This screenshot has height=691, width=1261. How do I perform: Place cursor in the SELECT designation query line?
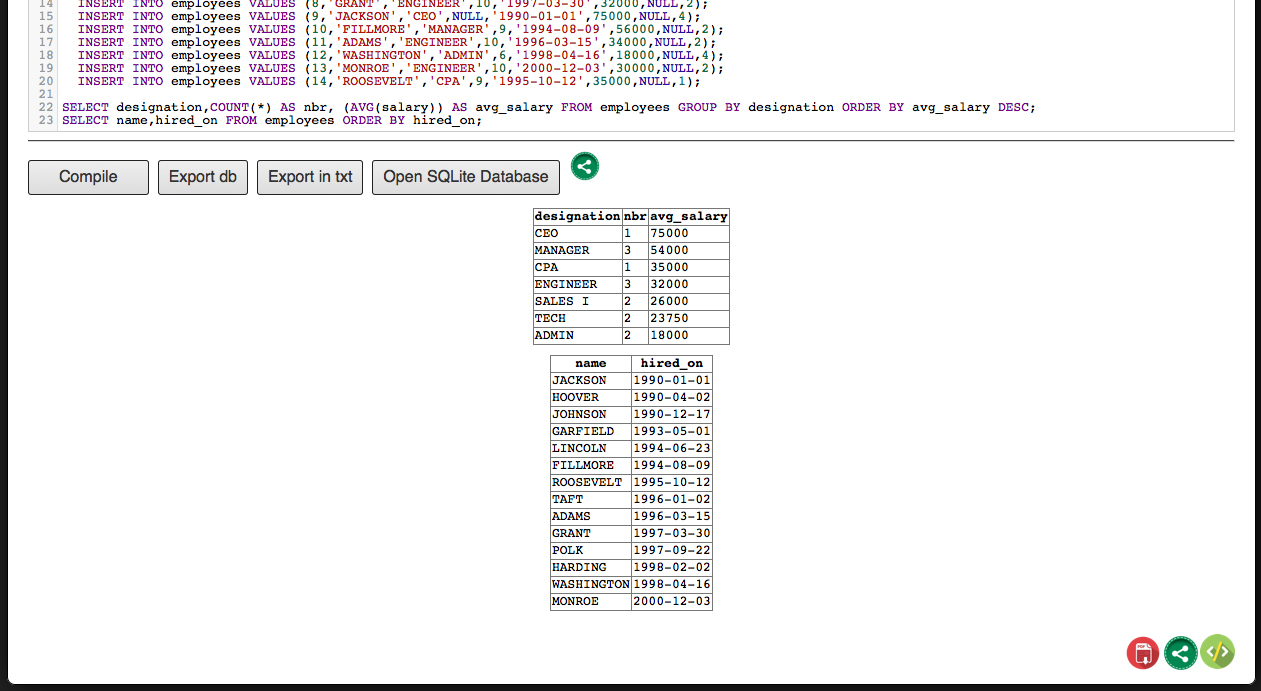(548, 107)
